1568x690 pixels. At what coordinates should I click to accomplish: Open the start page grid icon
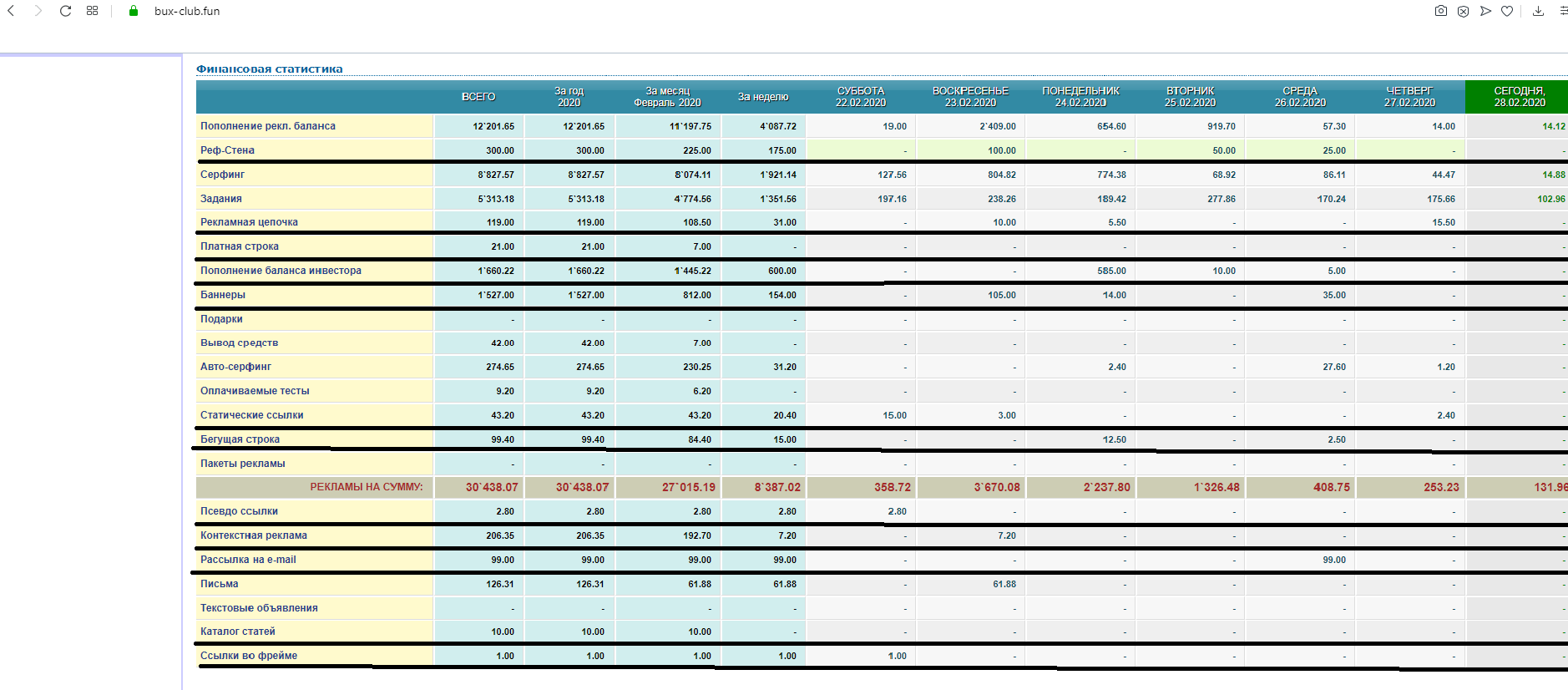tap(93, 11)
